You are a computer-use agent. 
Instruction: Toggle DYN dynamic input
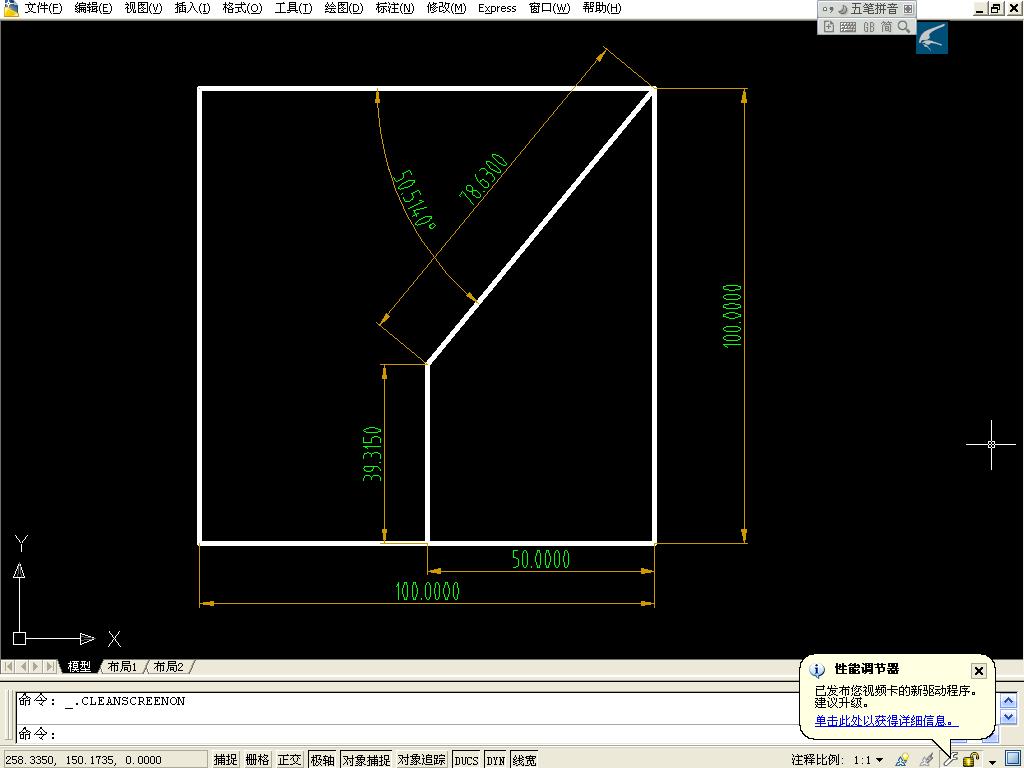tap(496, 760)
